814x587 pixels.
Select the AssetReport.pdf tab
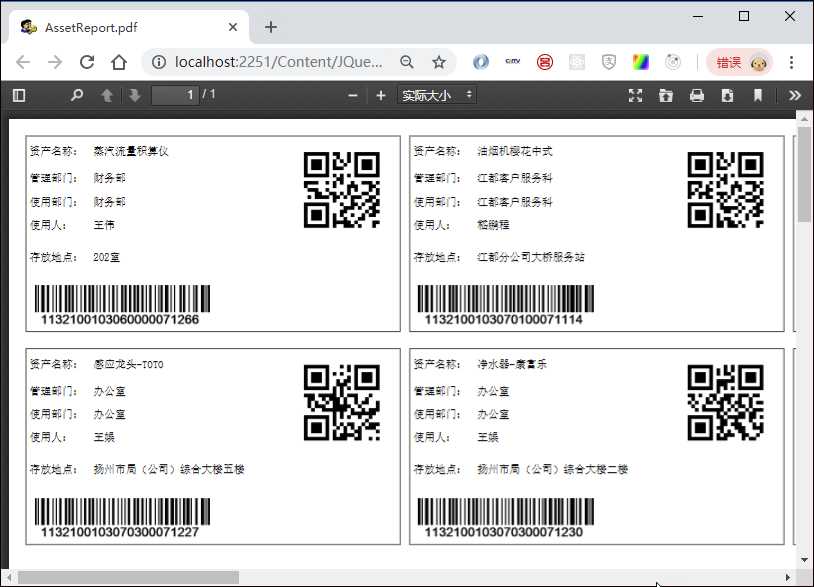point(129,27)
